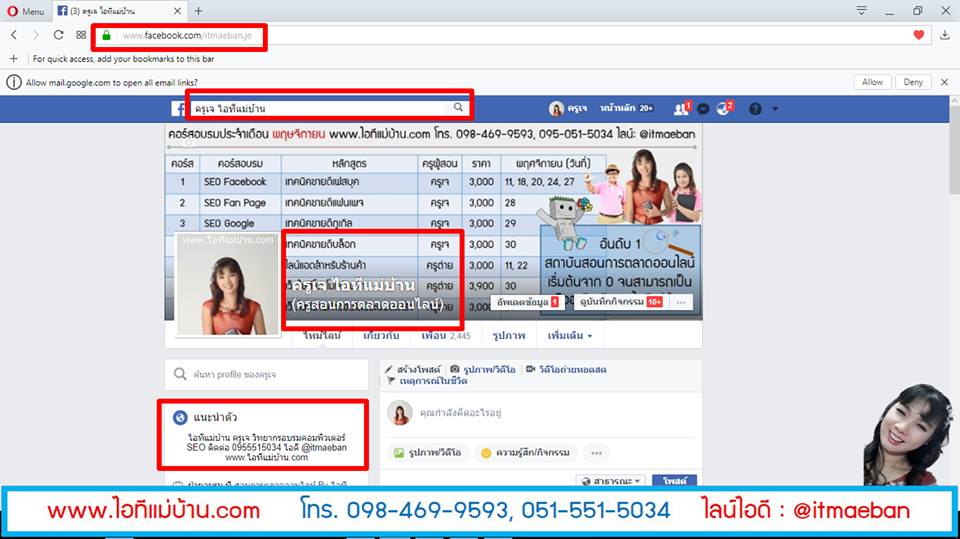Deny mail.google.com email link request

[913, 82]
